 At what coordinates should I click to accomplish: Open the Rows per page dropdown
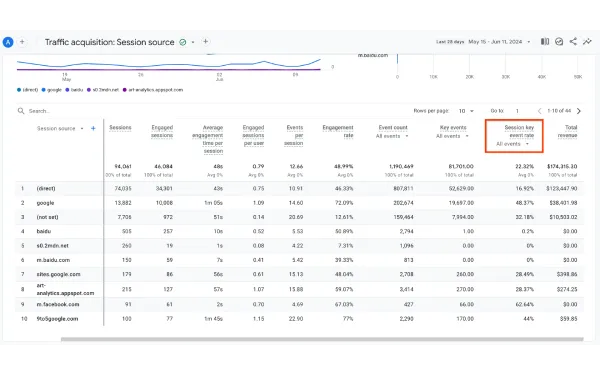click(466, 111)
